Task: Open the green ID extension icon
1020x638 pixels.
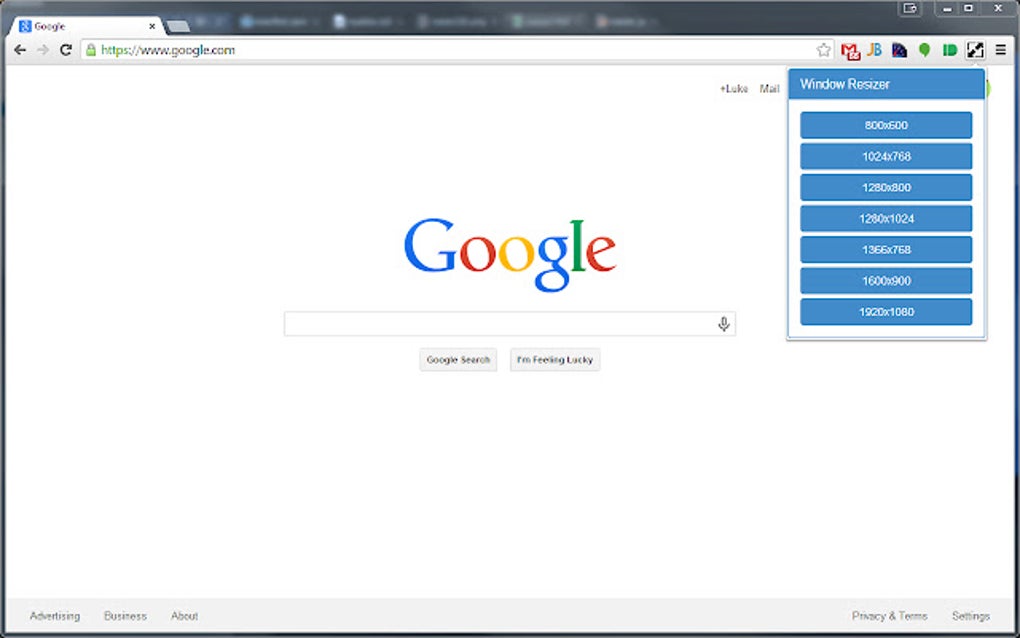Action: click(949, 50)
